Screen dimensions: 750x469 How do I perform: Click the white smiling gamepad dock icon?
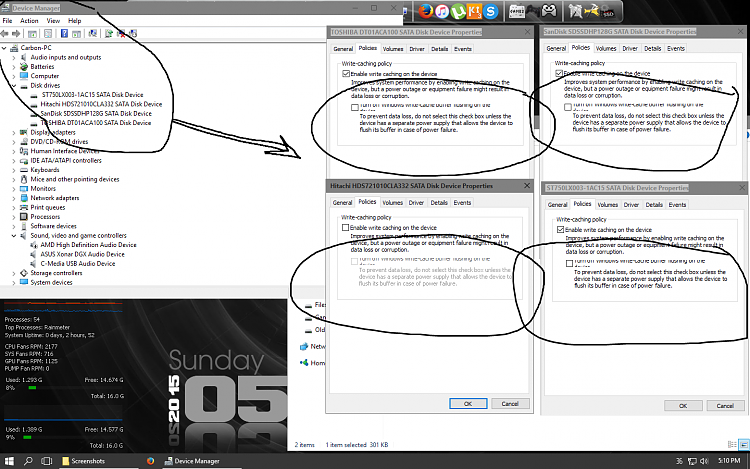click(x=549, y=11)
